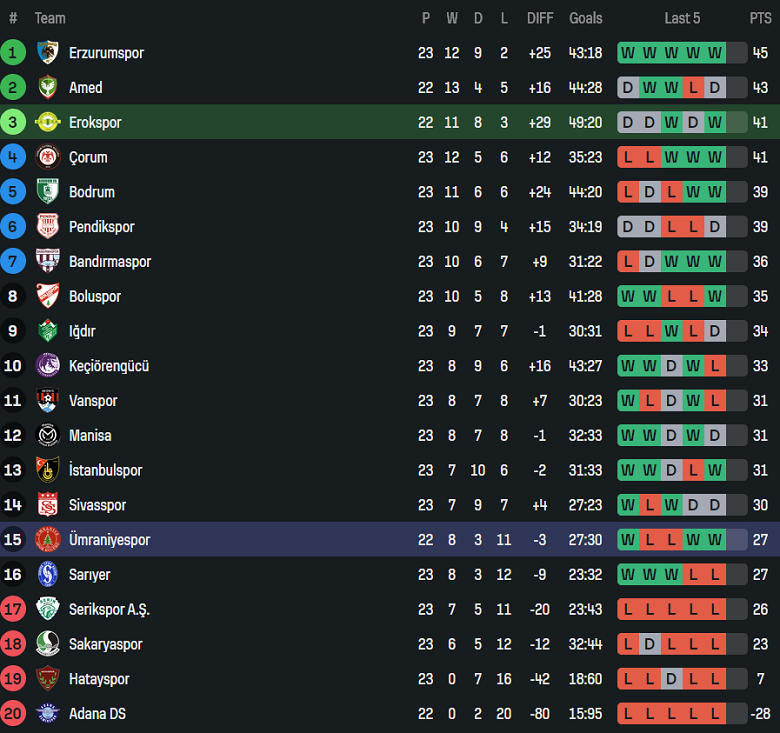Click the Erokspor yellow crest icon
780x733 pixels.
pos(48,123)
